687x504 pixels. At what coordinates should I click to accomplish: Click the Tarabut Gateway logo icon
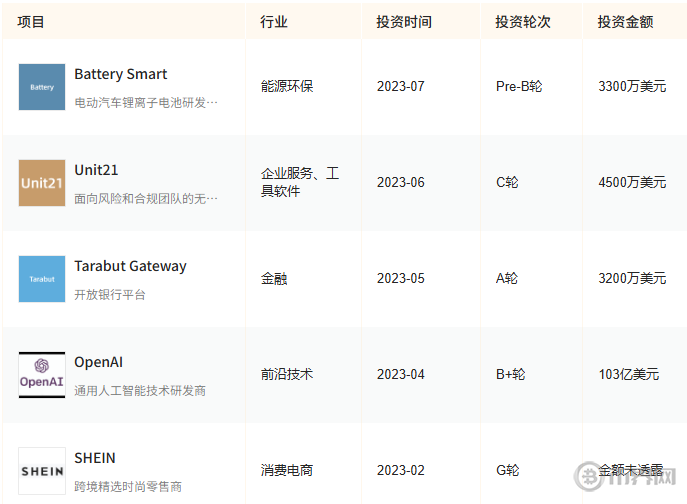pos(42,279)
